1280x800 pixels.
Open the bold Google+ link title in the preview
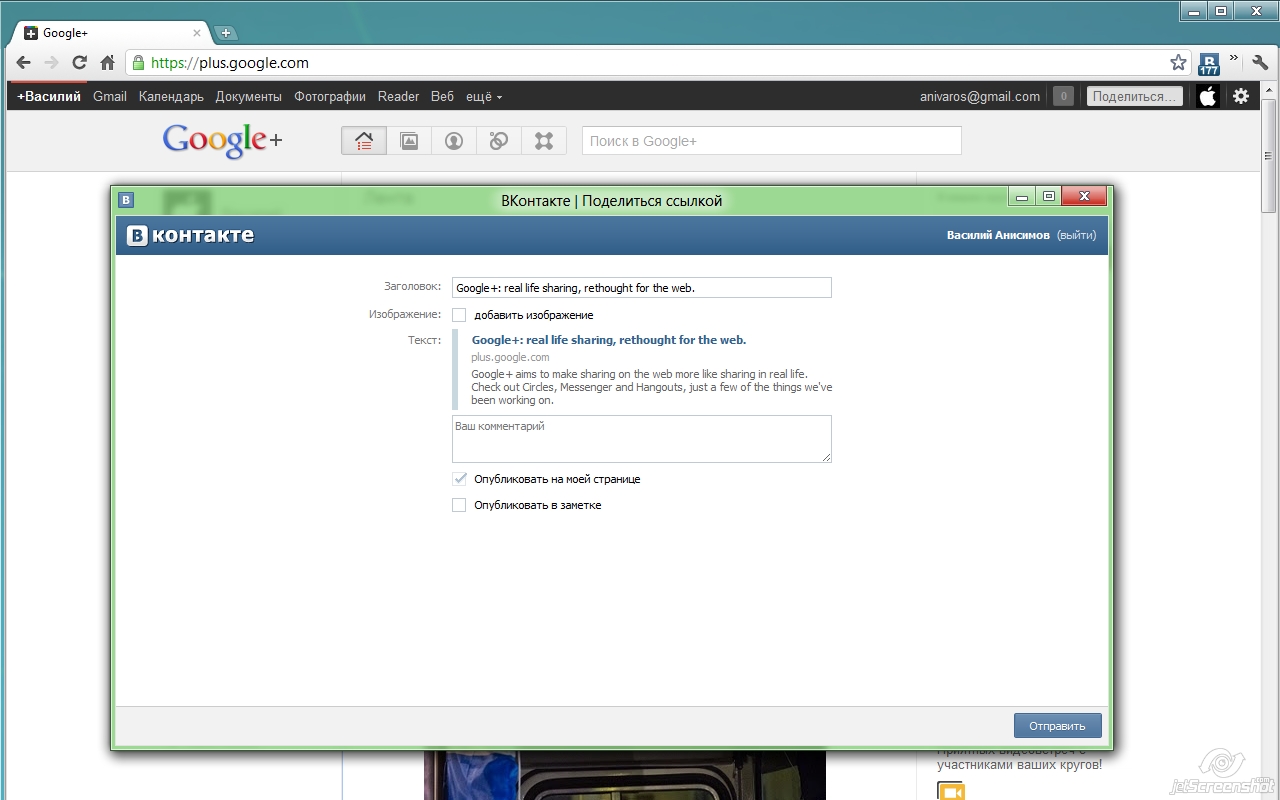coord(609,340)
